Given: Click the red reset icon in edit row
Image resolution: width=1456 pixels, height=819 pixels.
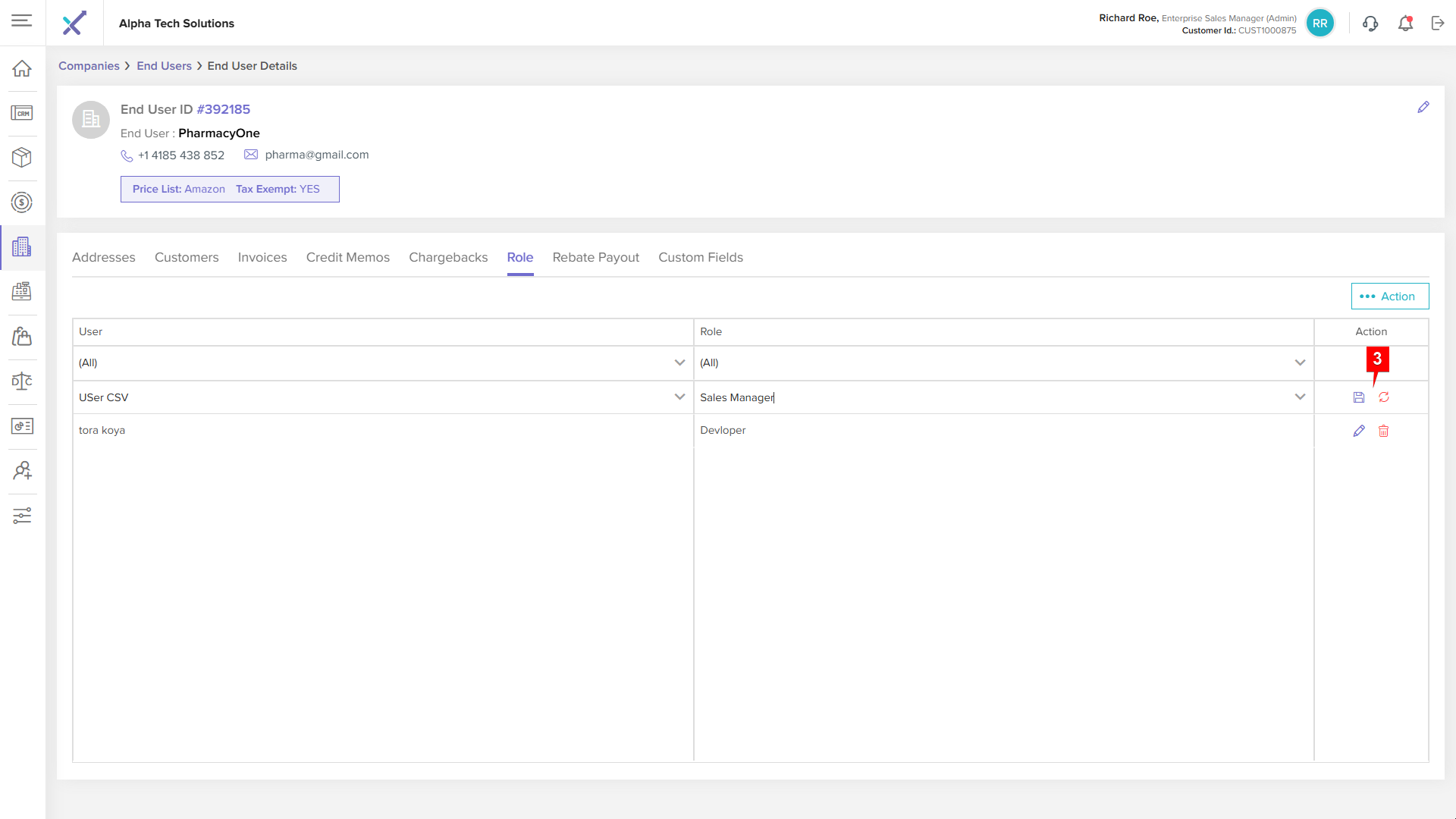Looking at the screenshot, I should pos(1384,397).
